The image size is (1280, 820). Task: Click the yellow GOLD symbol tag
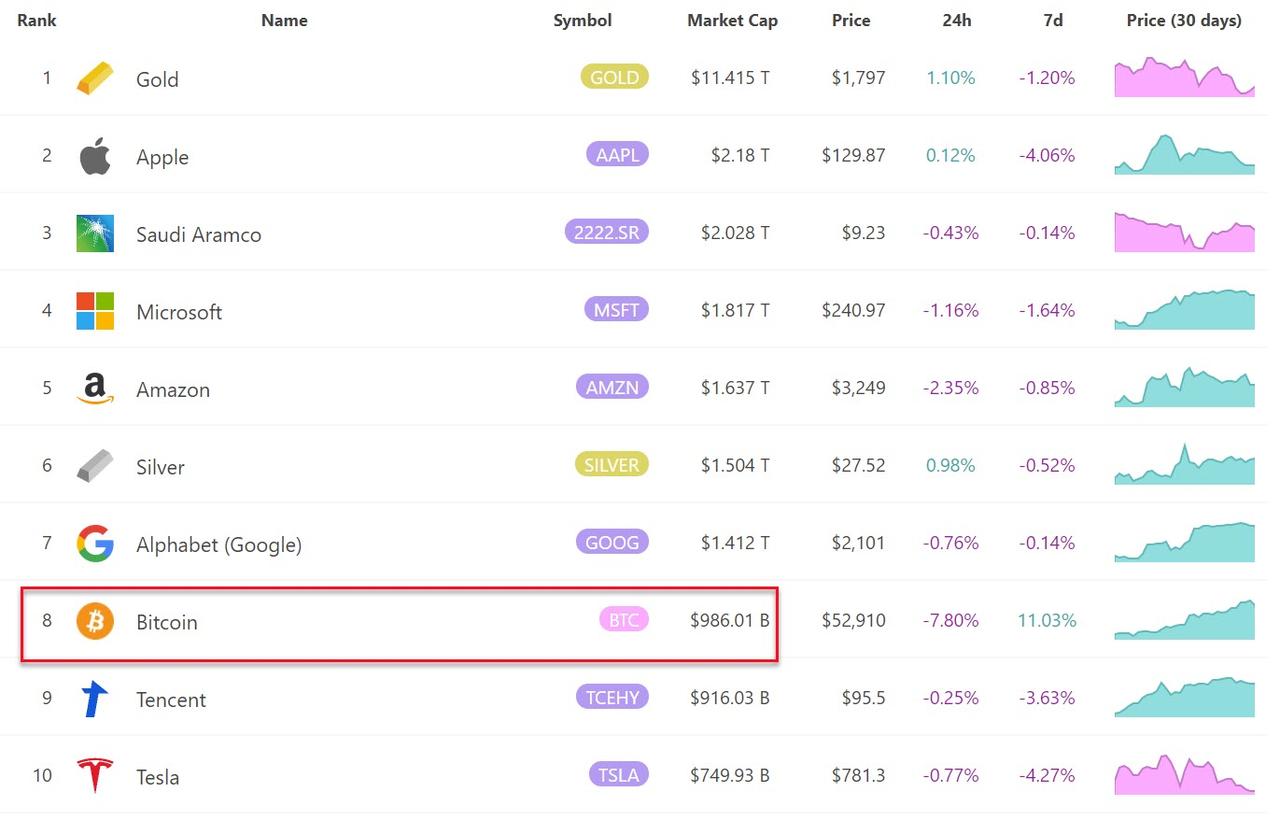click(614, 77)
